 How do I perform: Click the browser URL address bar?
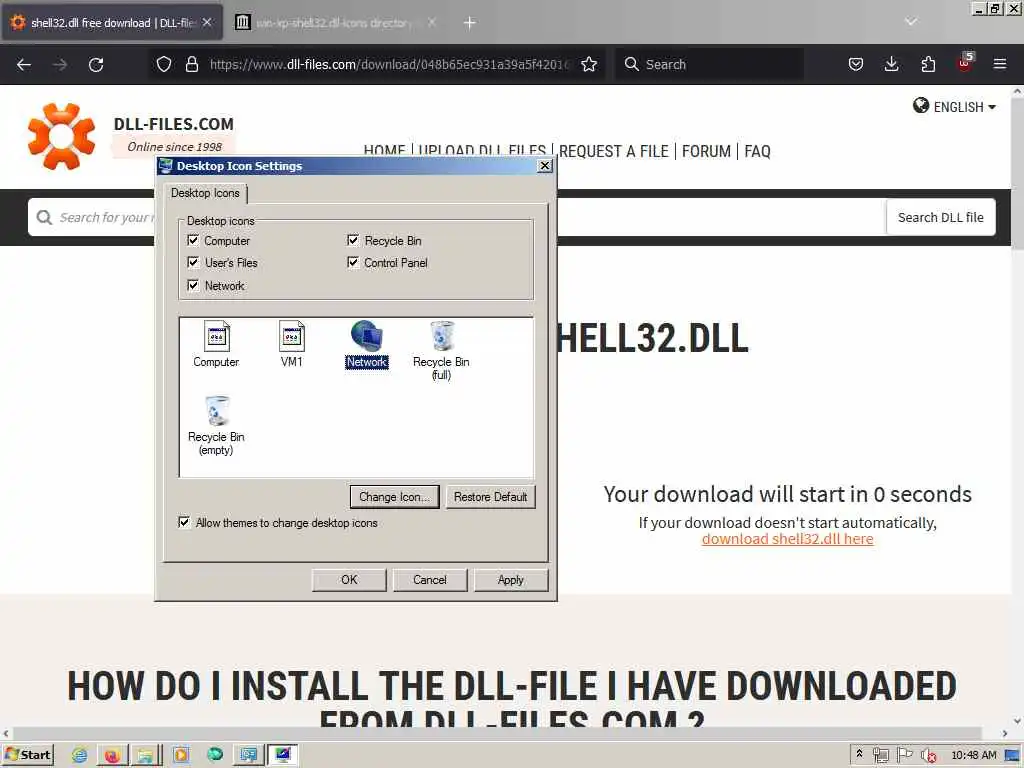pos(390,64)
